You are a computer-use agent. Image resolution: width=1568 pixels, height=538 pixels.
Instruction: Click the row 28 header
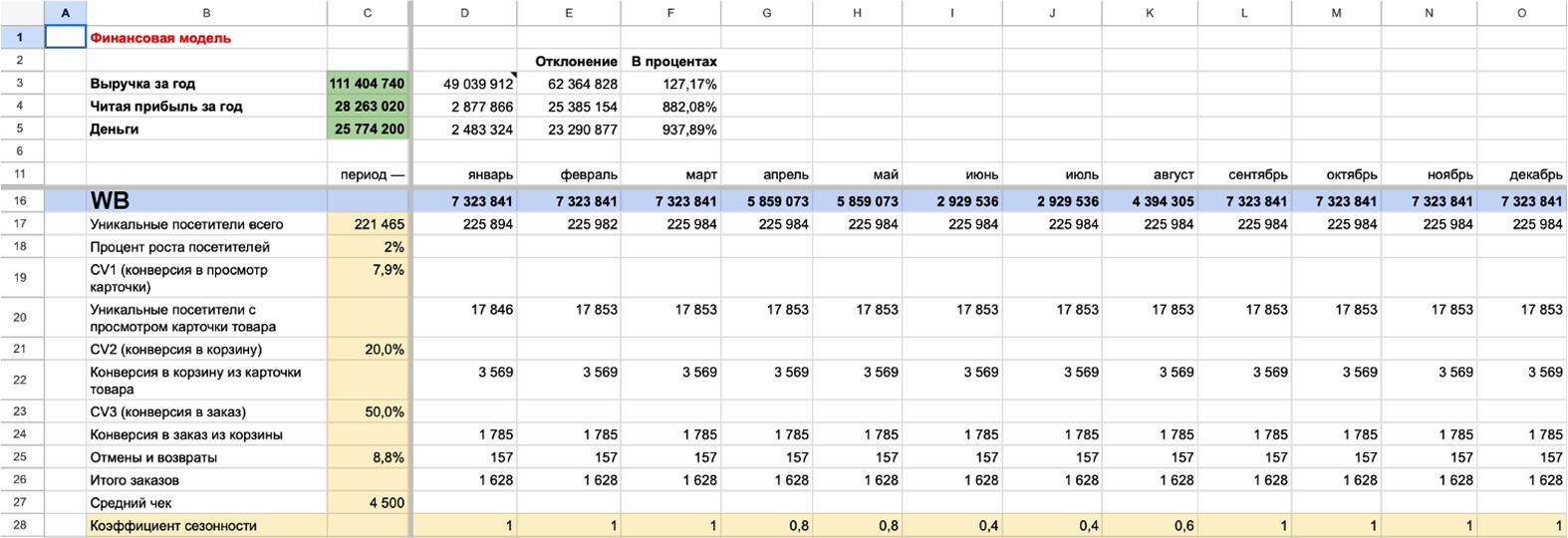coord(22,526)
